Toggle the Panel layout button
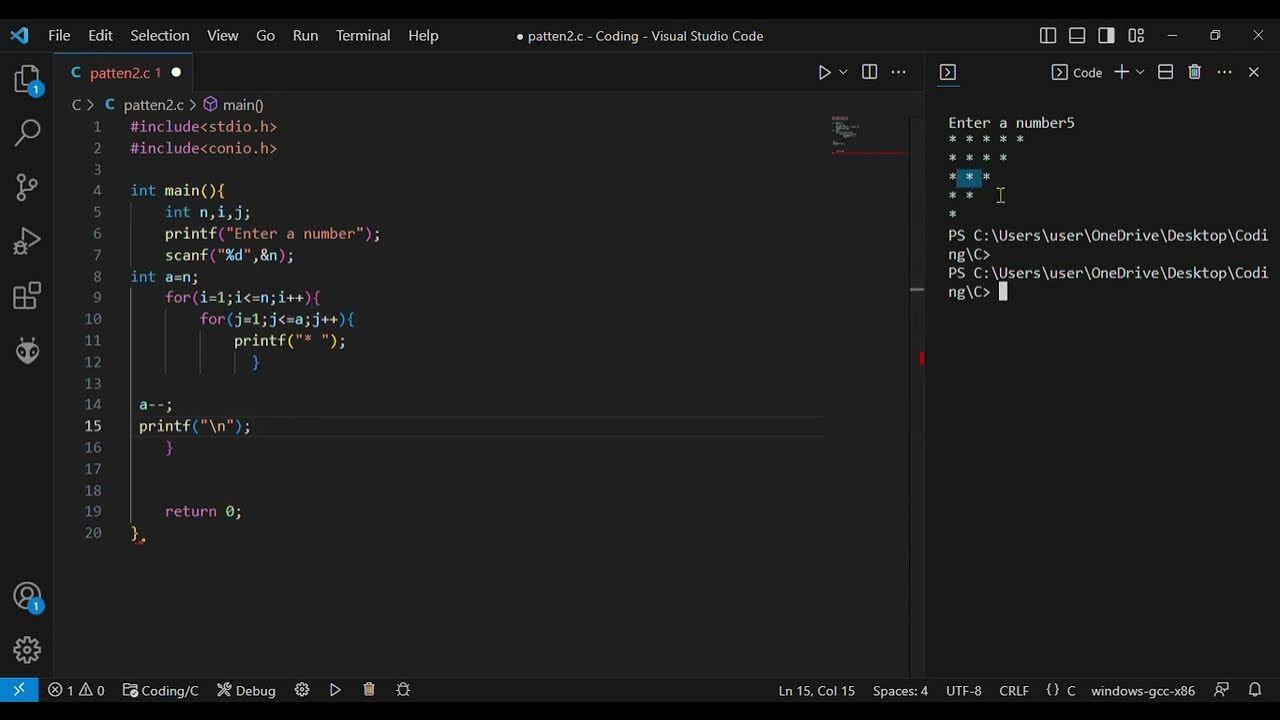 click(x=1077, y=35)
